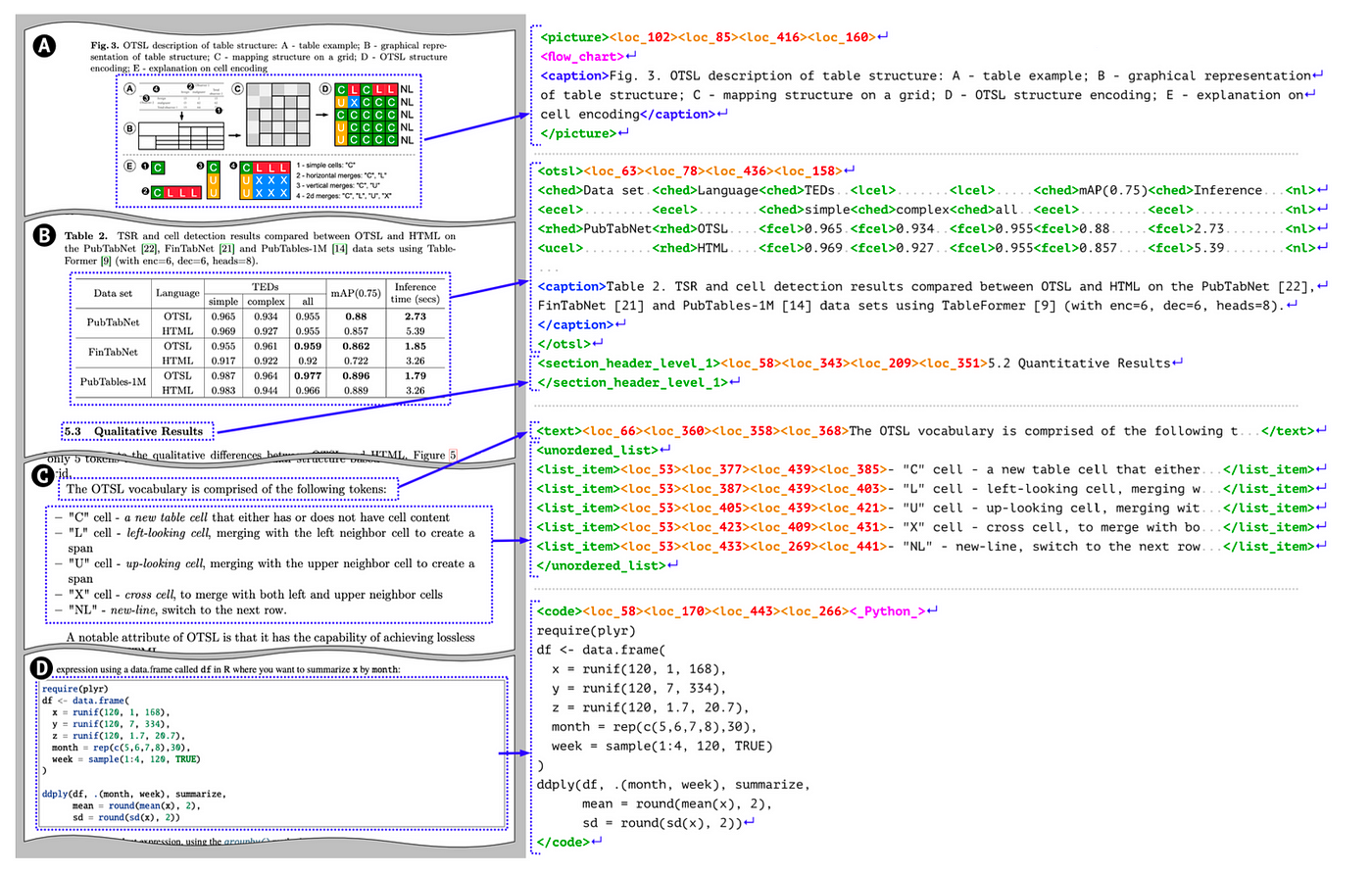Viewport: 1372px width, 874px height.
Task: Click the blue </unordered_list> closing tag
Action: 602,565
